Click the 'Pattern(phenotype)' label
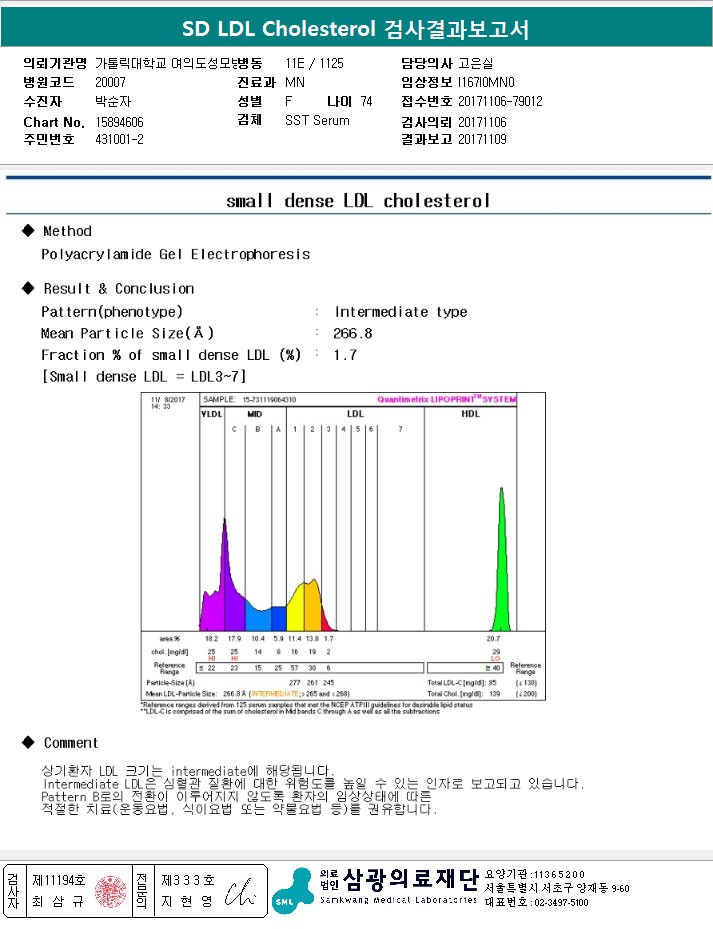Viewport: 713px width, 929px height. 111,312
